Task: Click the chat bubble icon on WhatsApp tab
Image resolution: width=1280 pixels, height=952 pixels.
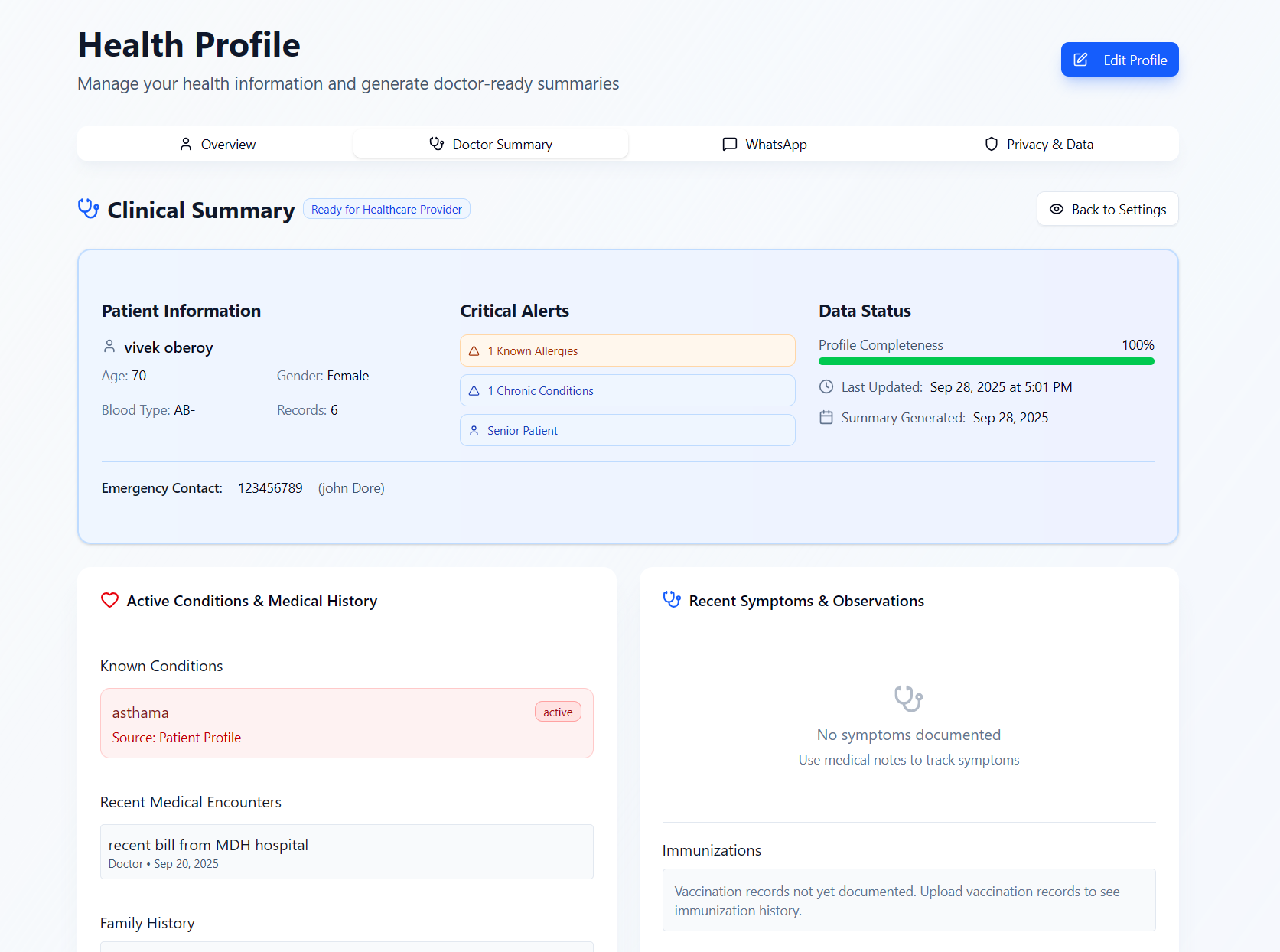Action: (x=730, y=144)
